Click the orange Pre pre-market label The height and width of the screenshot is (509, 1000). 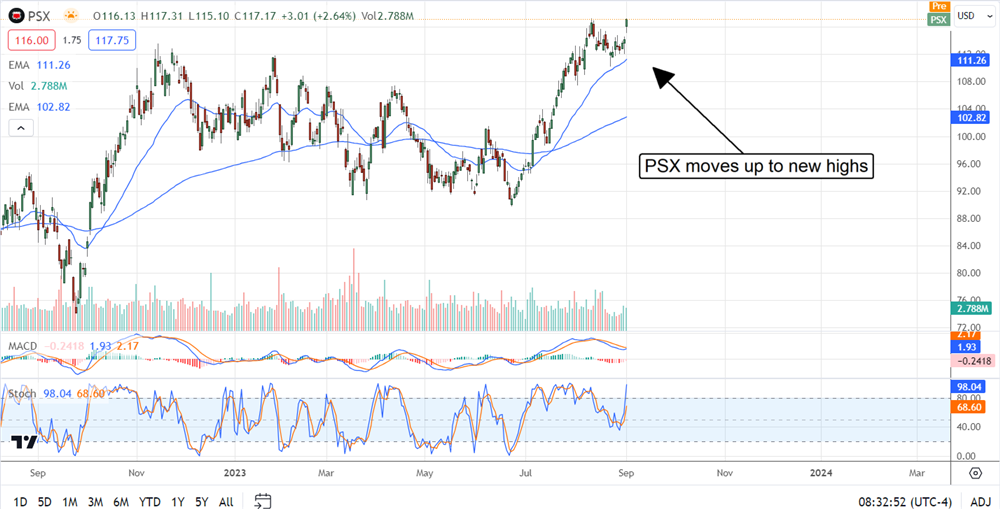pos(938,6)
